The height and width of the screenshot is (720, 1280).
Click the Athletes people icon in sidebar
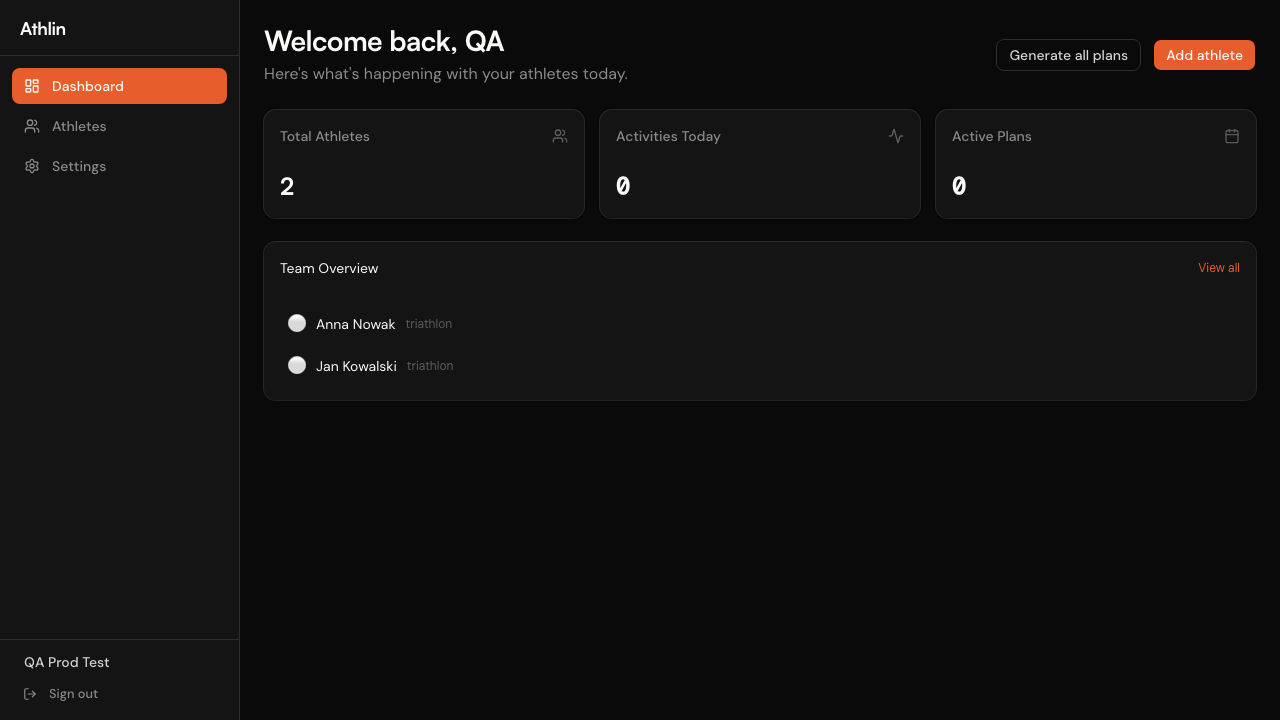(31, 126)
